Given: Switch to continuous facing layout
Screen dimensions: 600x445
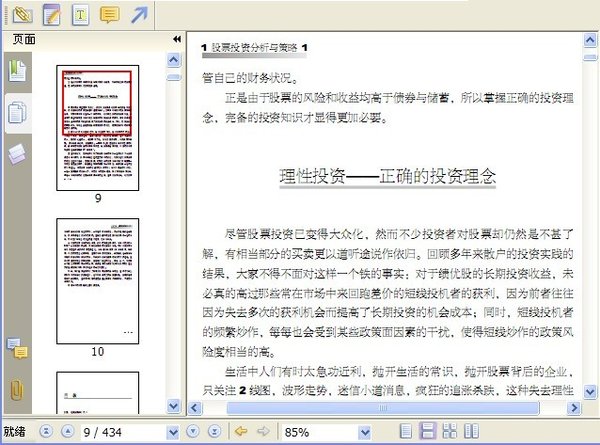Looking at the screenshot, I should tap(450, 431).
